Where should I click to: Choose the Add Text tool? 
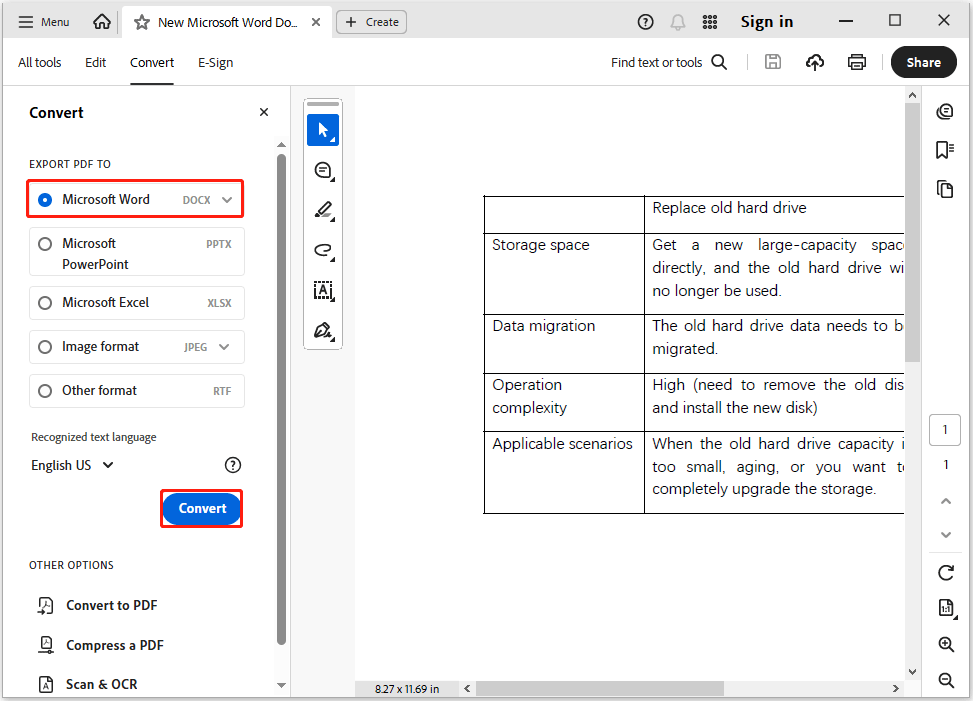tap(322, 290)
